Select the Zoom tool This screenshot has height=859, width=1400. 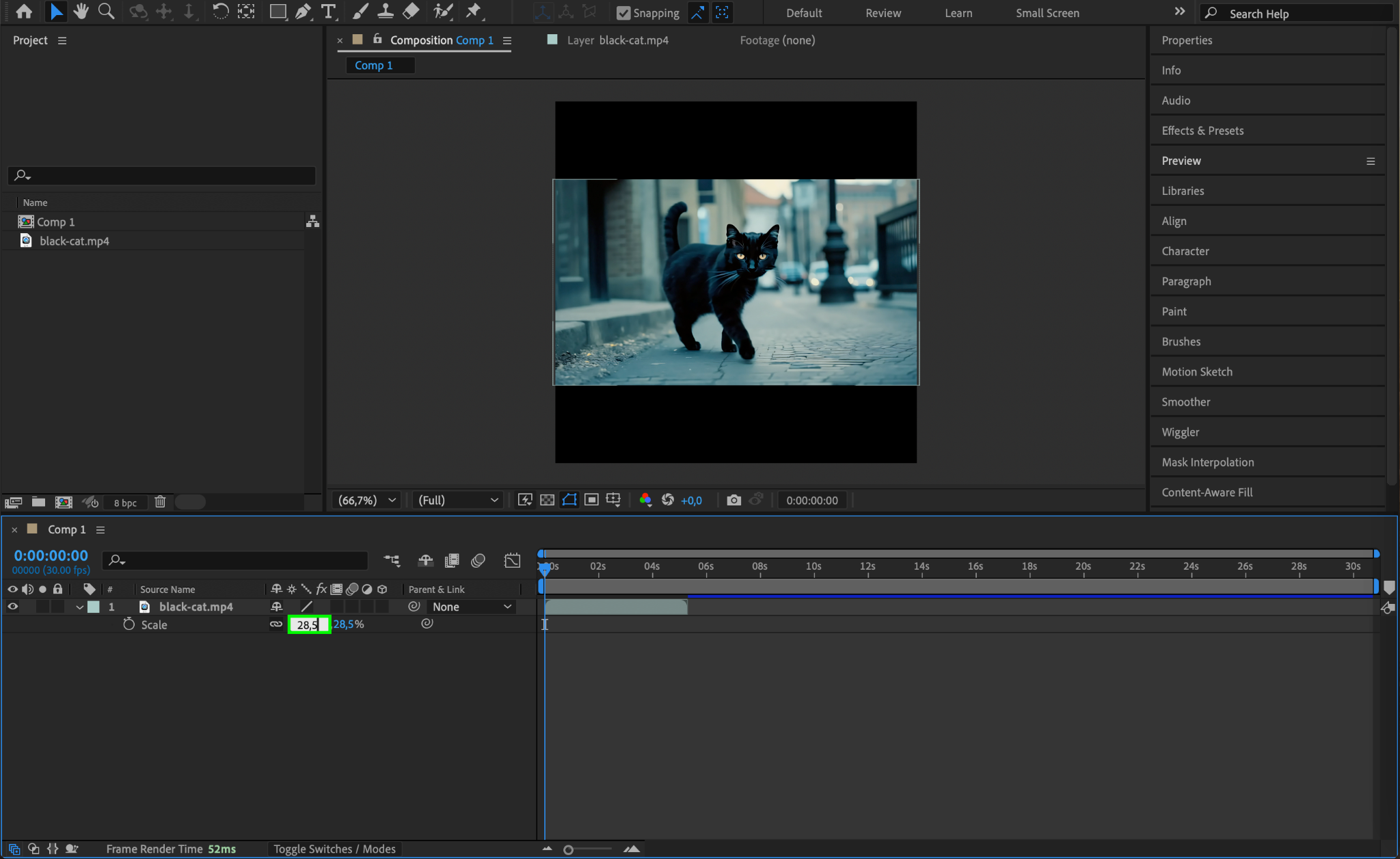(106, 12)
